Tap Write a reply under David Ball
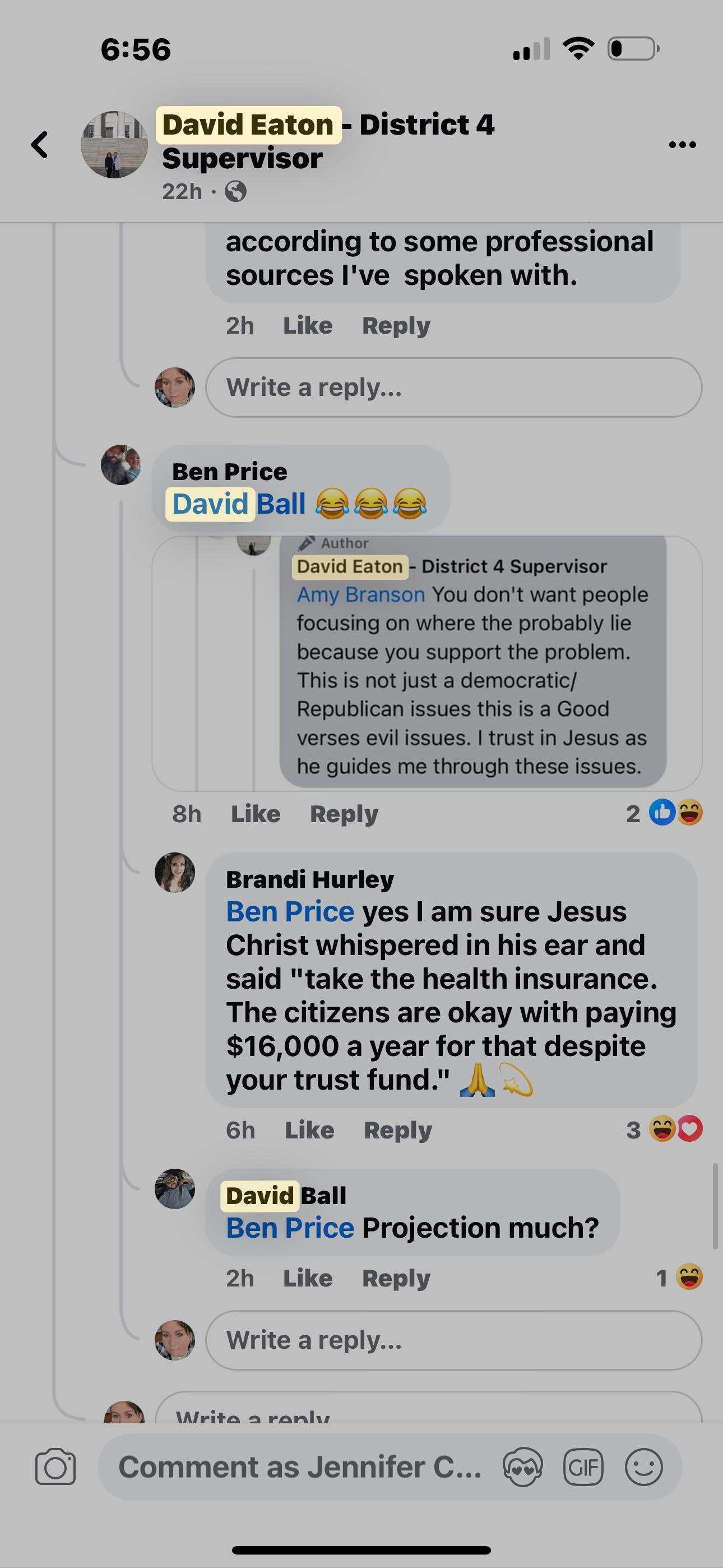This screenshot has width=723, height=1568. (453, 1340)
